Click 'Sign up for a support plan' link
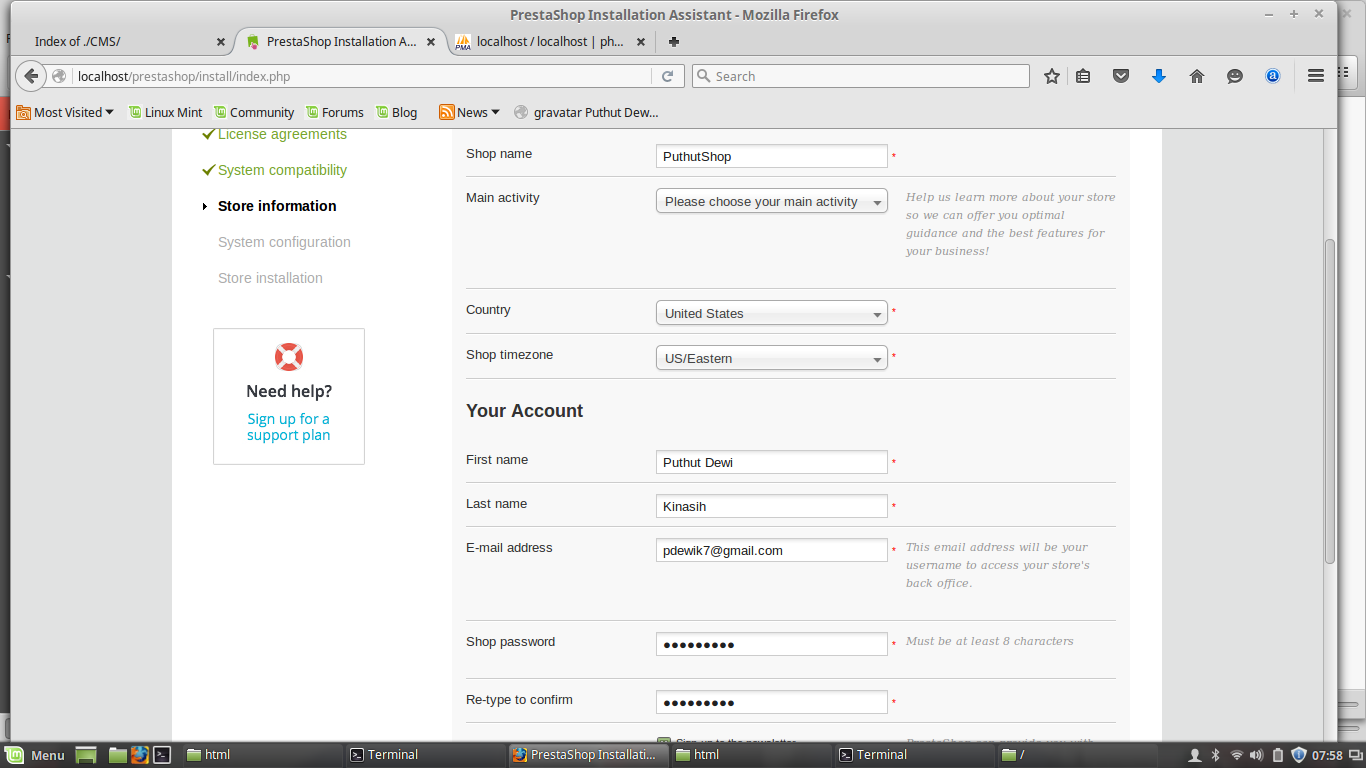Image resolution: width=1366 pixels, height=768 pixels. coord(288,427)
